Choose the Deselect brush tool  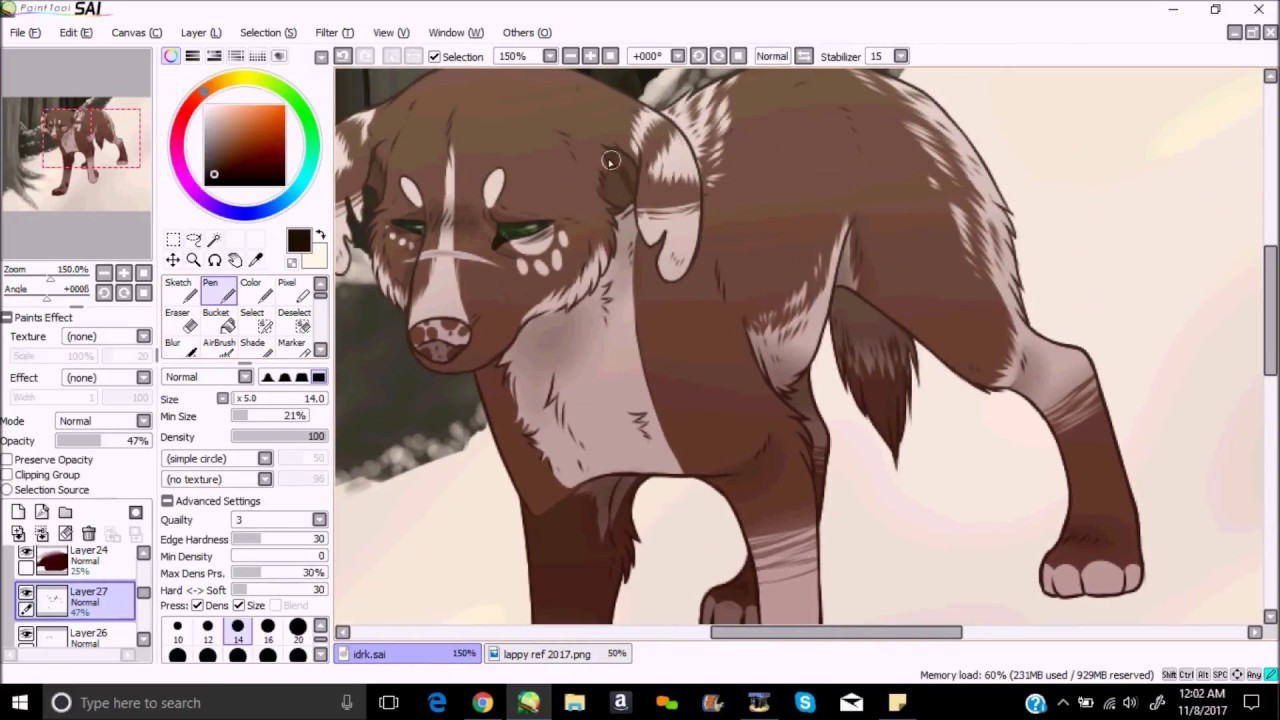click(x=293, y=320)
